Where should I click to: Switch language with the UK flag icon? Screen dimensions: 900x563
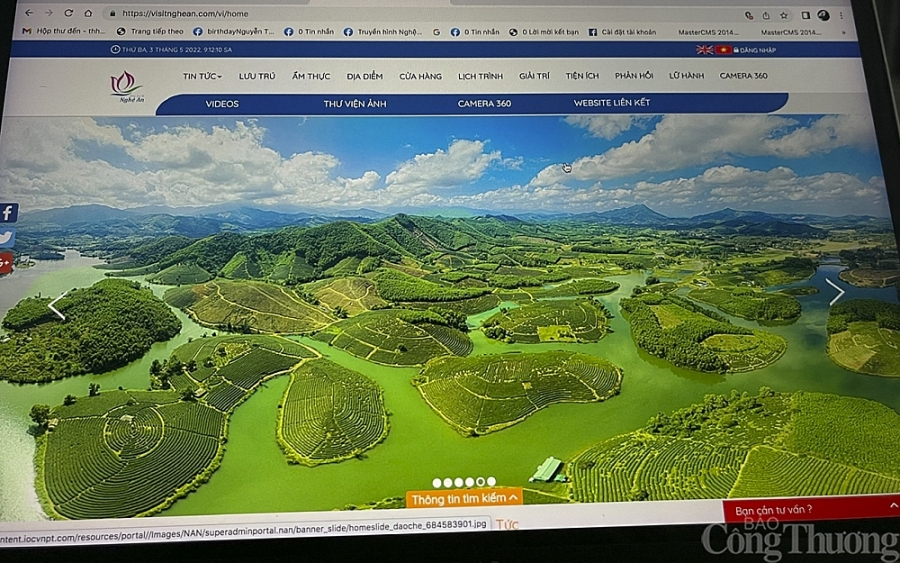point(705,49)
